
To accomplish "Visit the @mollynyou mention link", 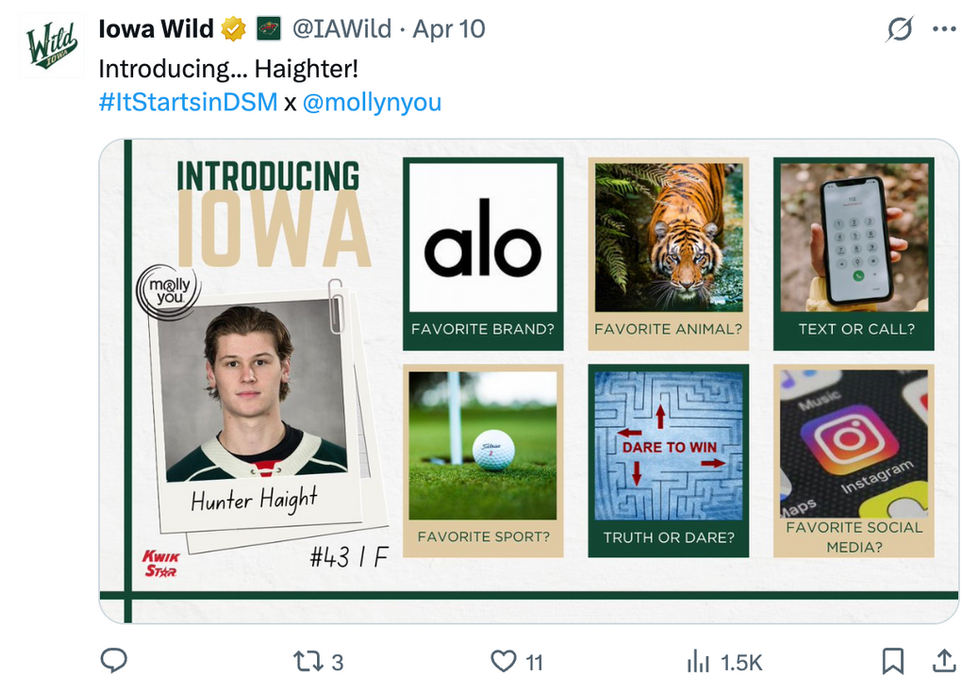I will pos(371,102).
